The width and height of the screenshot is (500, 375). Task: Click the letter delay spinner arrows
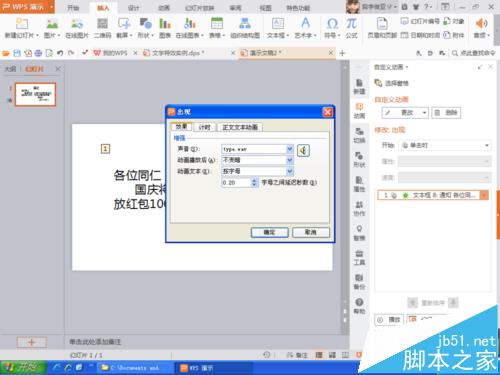254,182
